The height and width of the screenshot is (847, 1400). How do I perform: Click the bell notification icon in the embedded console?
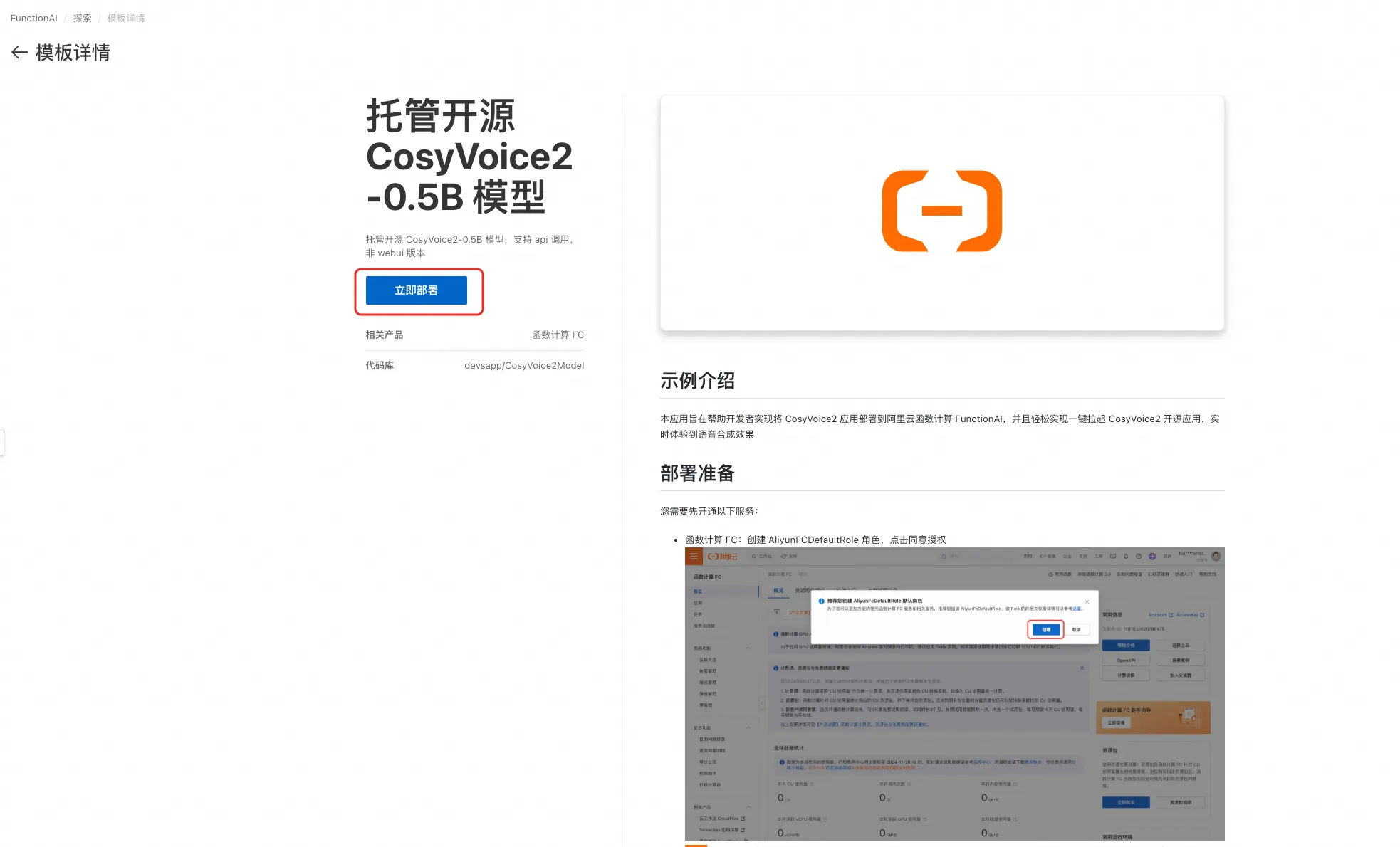[x=1126, y=556]
